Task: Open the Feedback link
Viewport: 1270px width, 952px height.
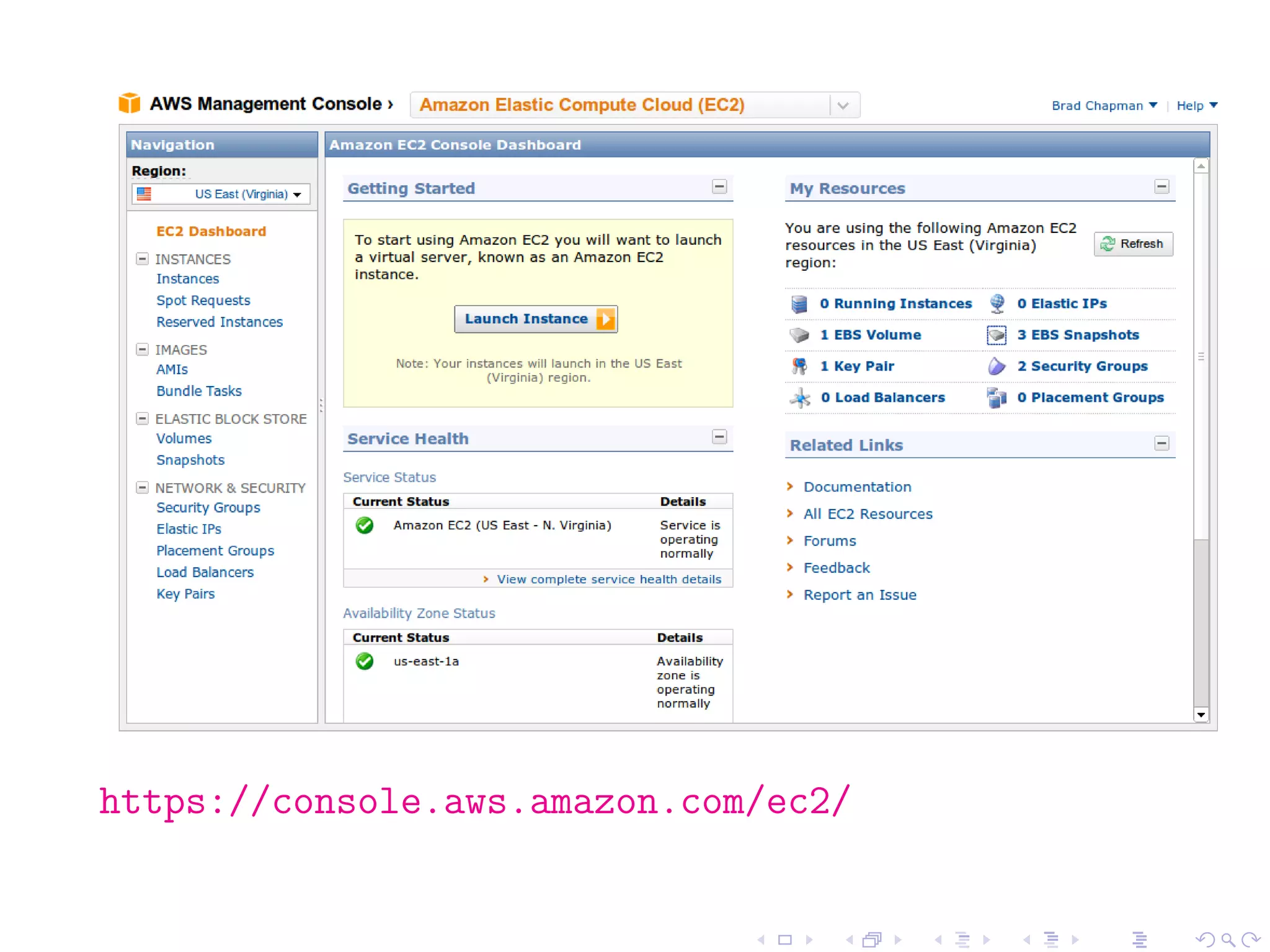Action: [x=837, y=568]
